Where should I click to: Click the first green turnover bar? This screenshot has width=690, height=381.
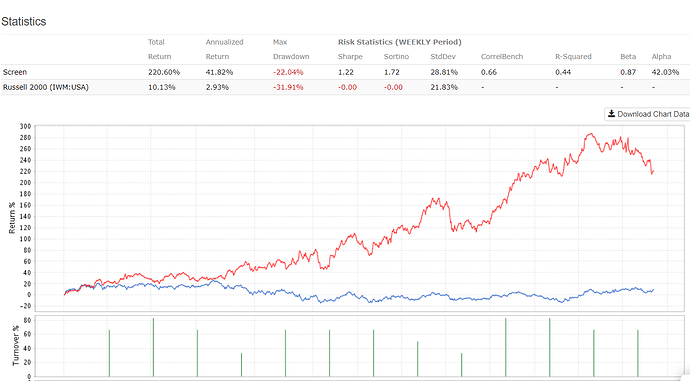click(x=109, y=353)
